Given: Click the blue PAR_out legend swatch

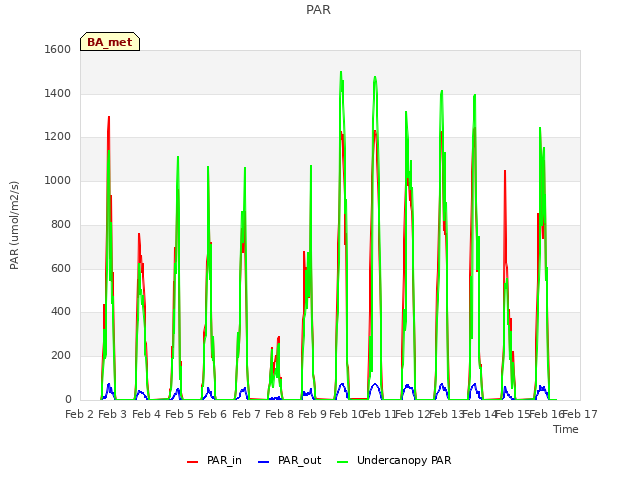Looking at the screenshot, I should point(264,462).
